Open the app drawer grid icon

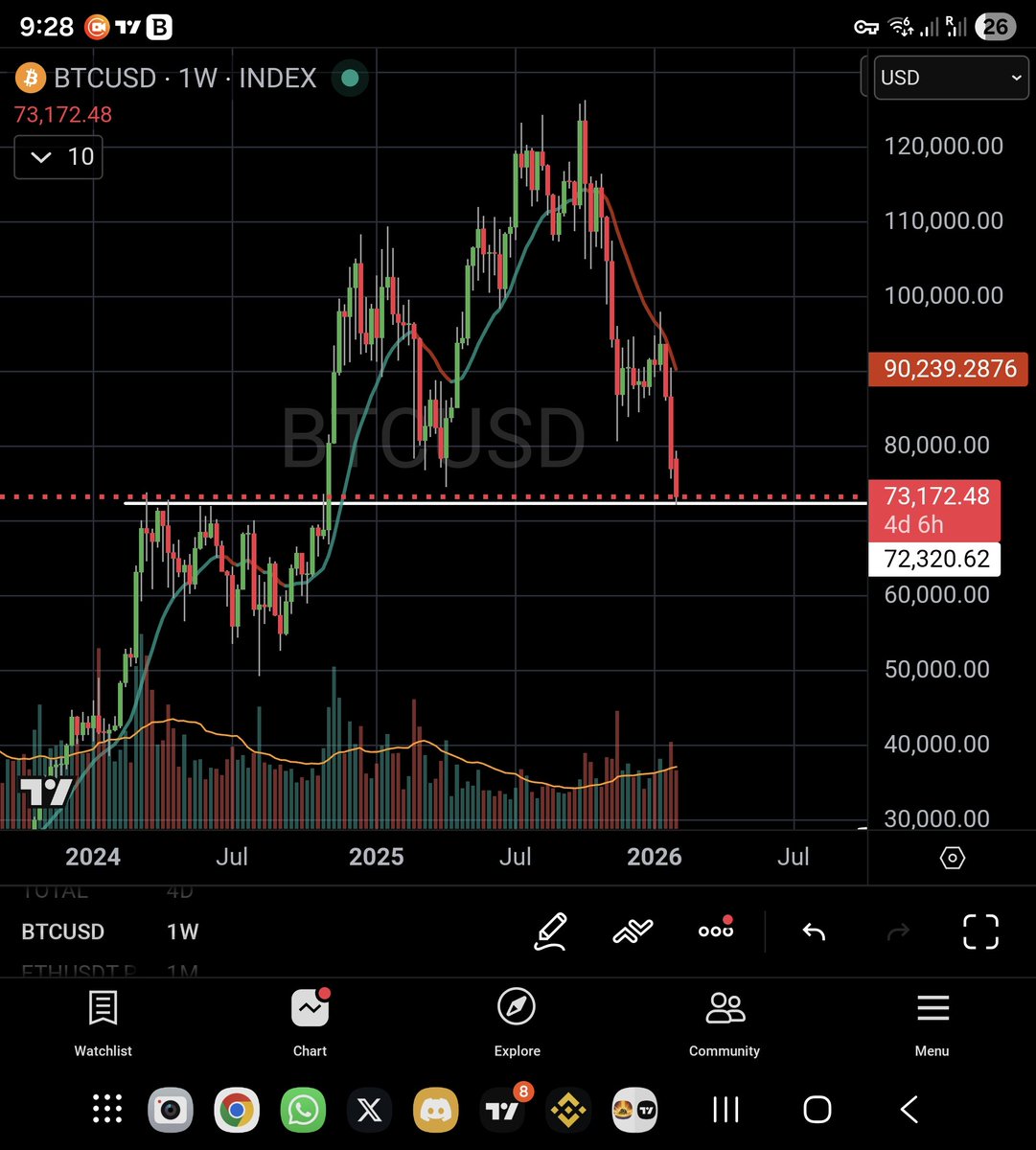[106, 1110]
